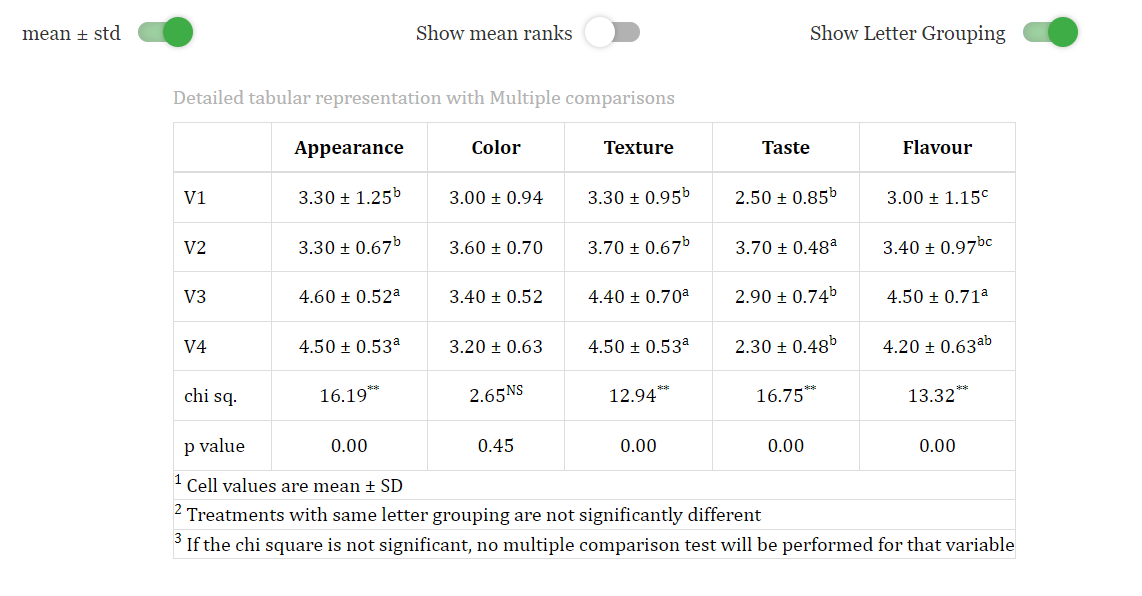Click the V1 row label
The width and height of the screenshot is (1142, 596).
pos(195,198)
